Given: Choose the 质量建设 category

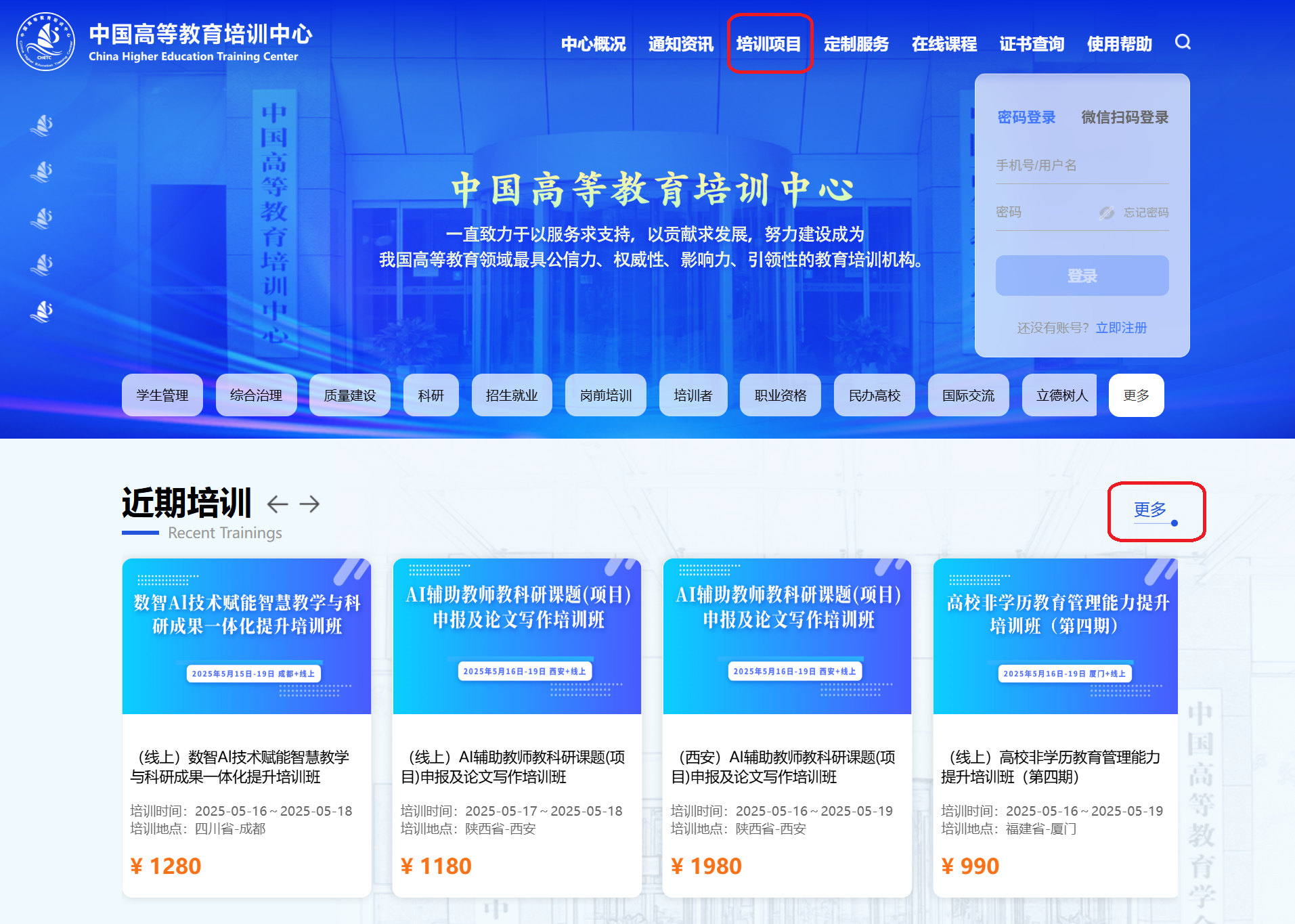Looking at the screenshot, I should pyautogui.click(x=350, y=395).
